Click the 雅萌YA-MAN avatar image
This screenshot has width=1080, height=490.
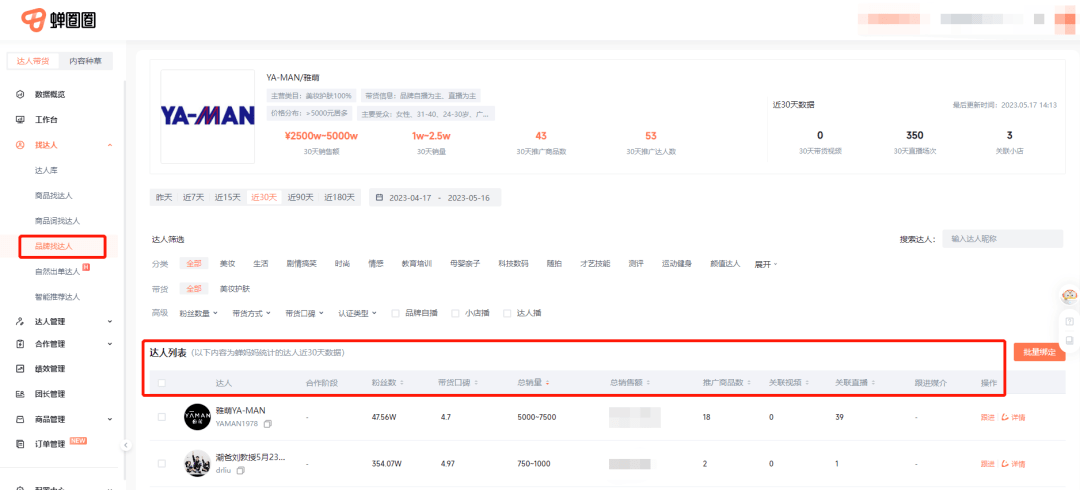coord(197,417)
